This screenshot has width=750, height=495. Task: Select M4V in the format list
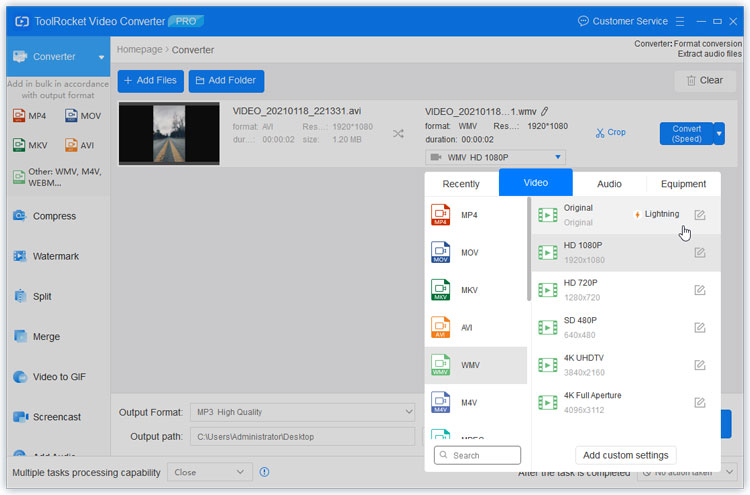point(475,403)
